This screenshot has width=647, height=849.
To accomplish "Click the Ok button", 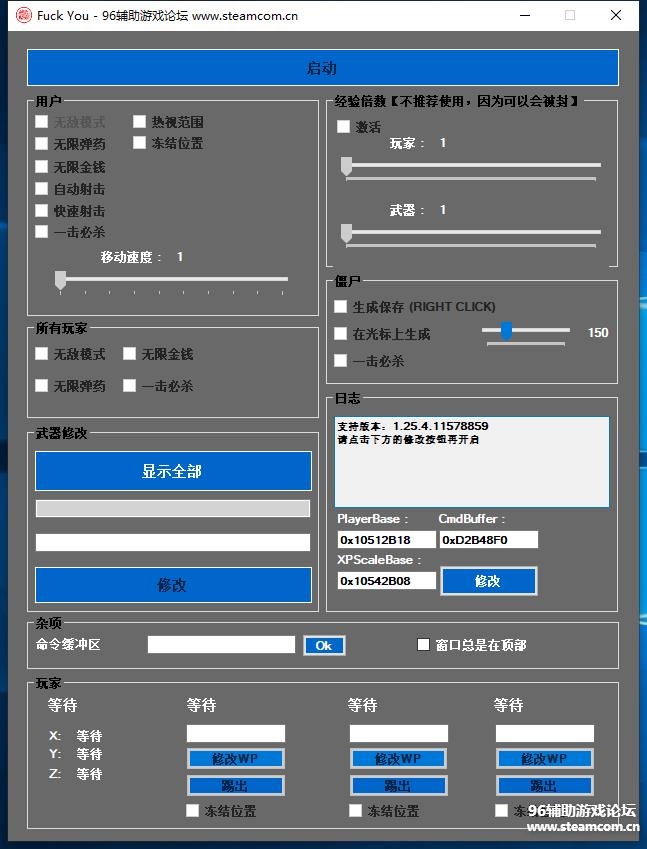I will click(324, 645).
